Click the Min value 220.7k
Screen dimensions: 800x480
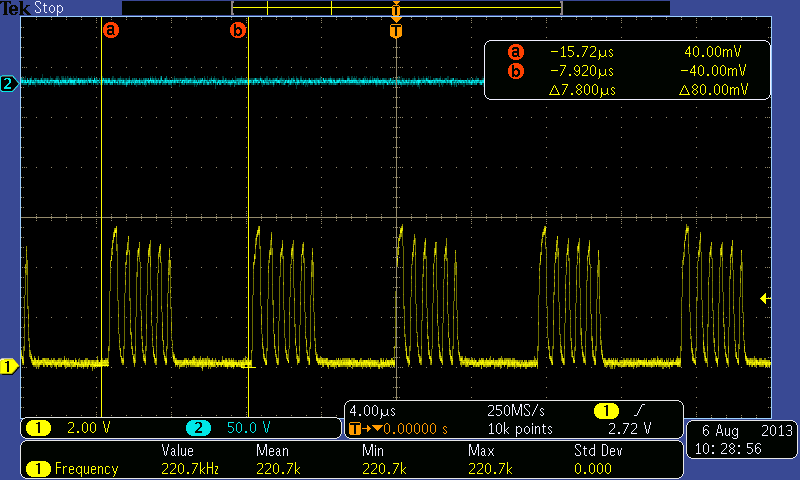point(384,469)
